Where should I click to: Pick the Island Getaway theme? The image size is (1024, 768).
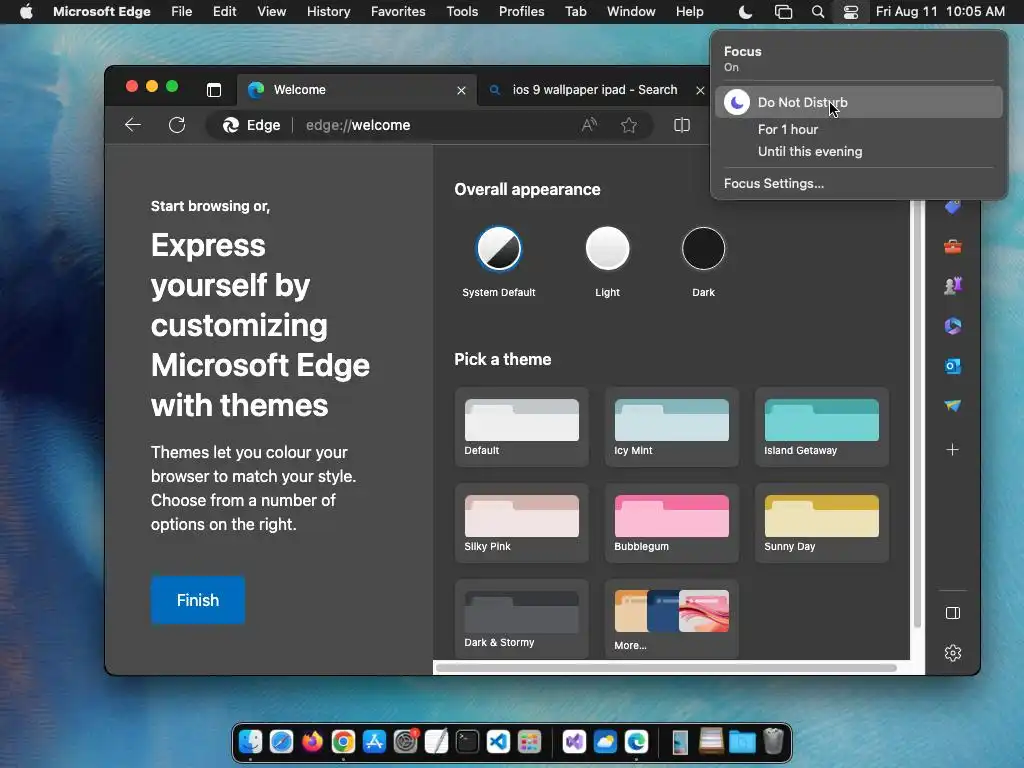click(x=822, y=427)
